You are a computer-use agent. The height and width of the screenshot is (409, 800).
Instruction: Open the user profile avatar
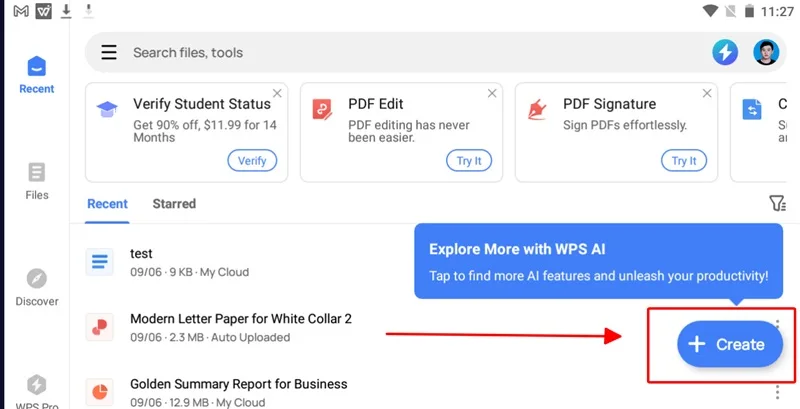766,52
